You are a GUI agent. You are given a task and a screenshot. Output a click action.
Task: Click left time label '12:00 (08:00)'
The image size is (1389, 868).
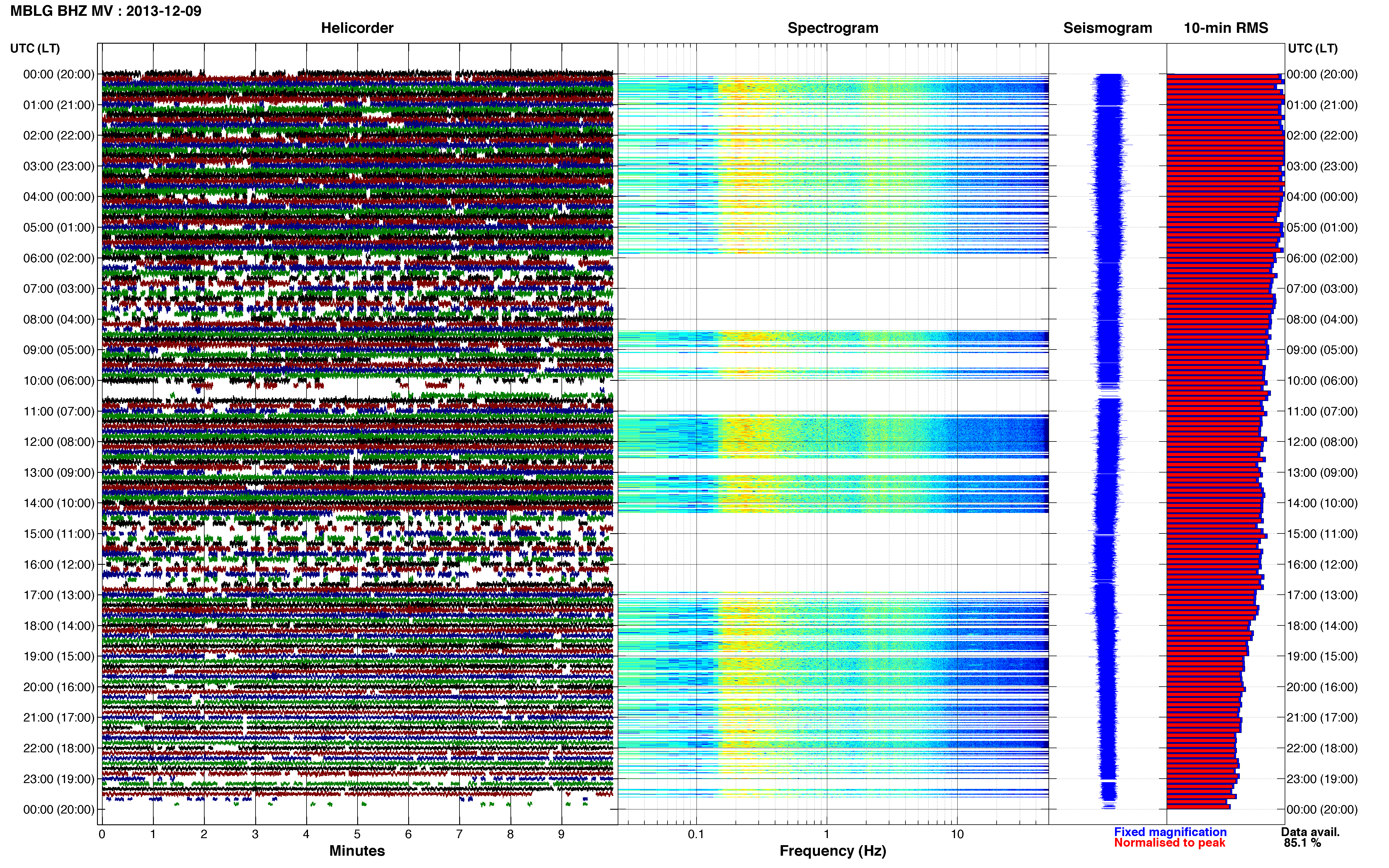[x=59, y=442]
